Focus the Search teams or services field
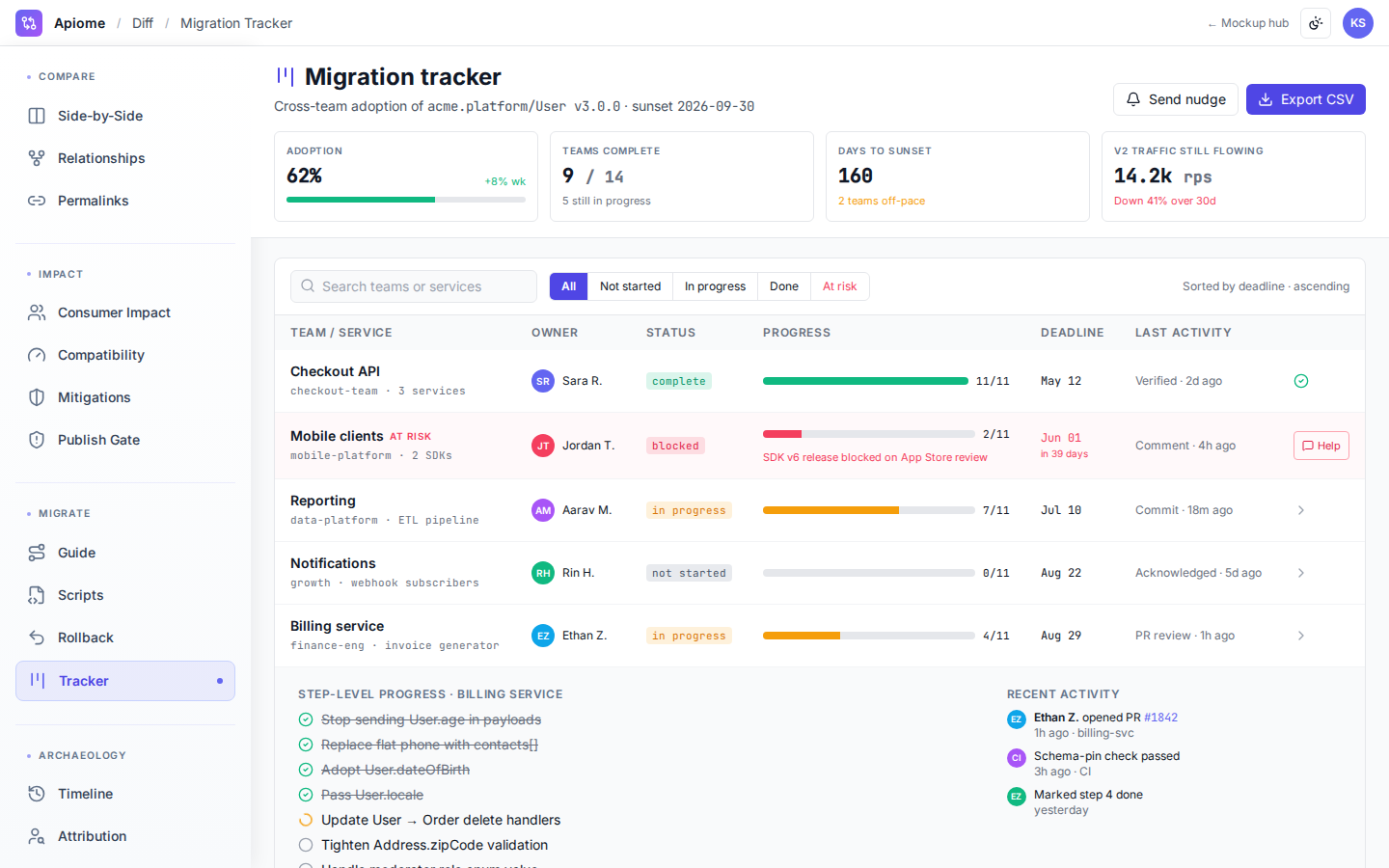1389x868 pixels. (414, 286)
